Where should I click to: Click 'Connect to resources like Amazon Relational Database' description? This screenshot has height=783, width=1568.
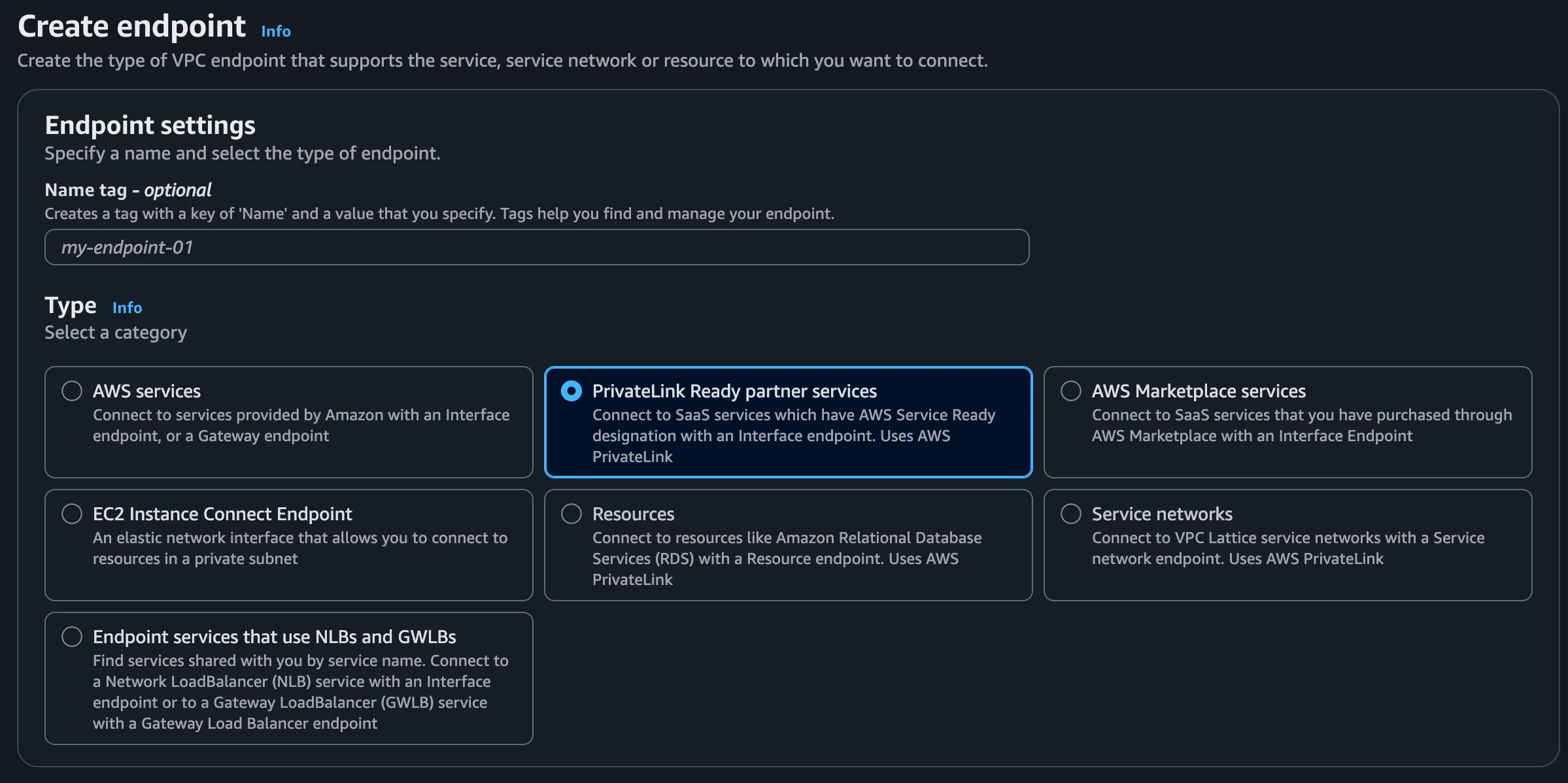click(787, 559)
